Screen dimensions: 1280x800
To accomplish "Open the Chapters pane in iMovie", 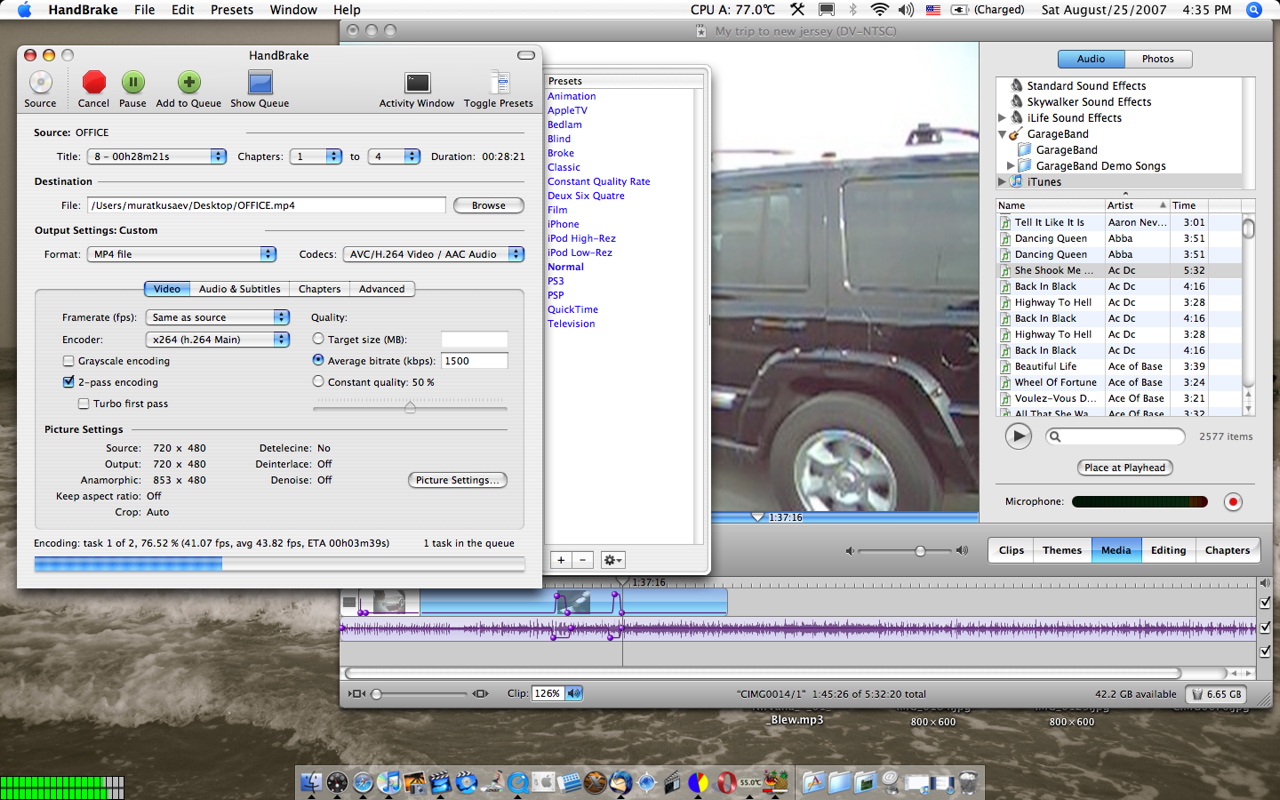I will pyautogui.click(x=1227, y=550).
